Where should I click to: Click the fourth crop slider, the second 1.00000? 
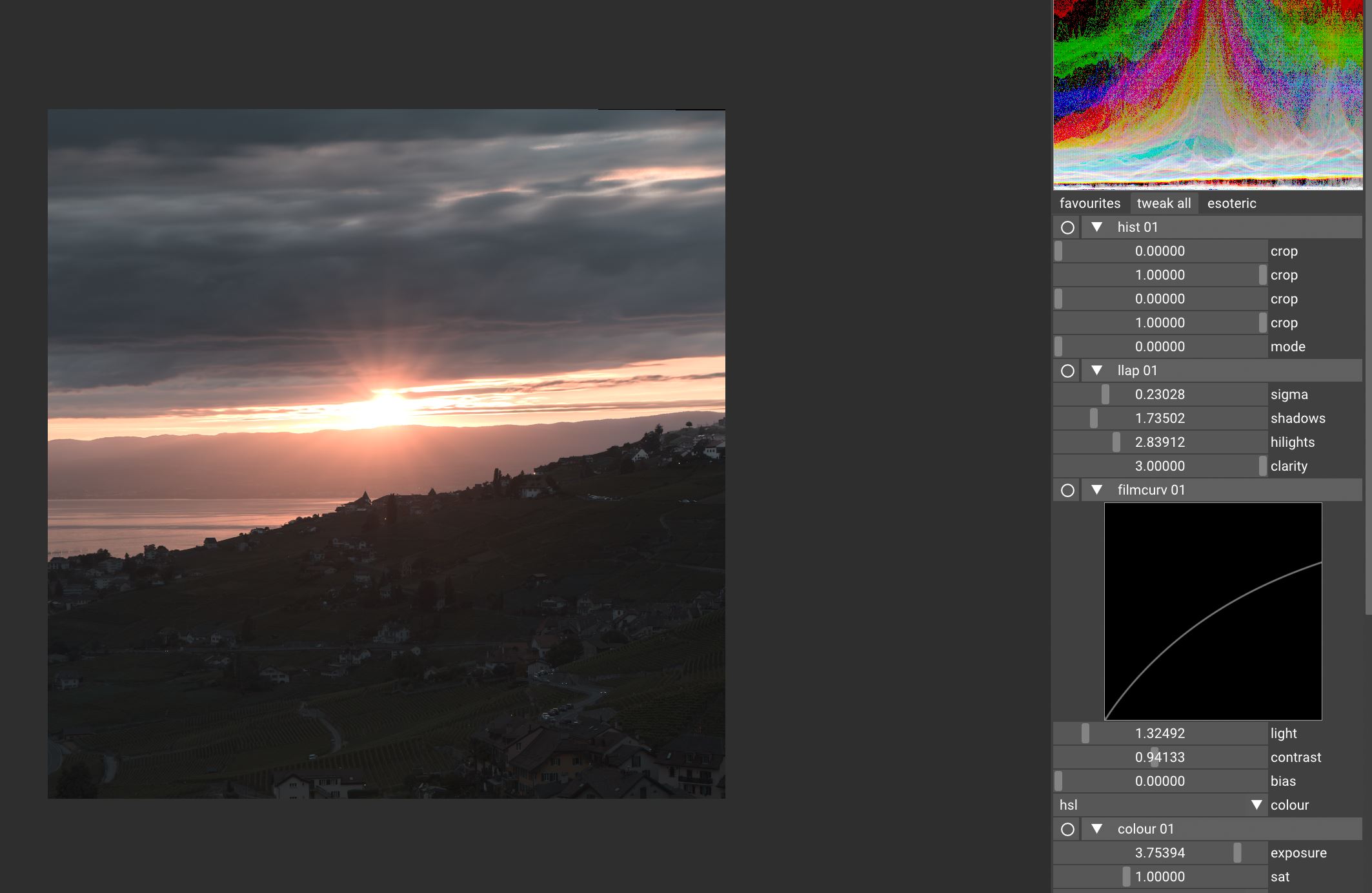click(x=1160, y=323)
